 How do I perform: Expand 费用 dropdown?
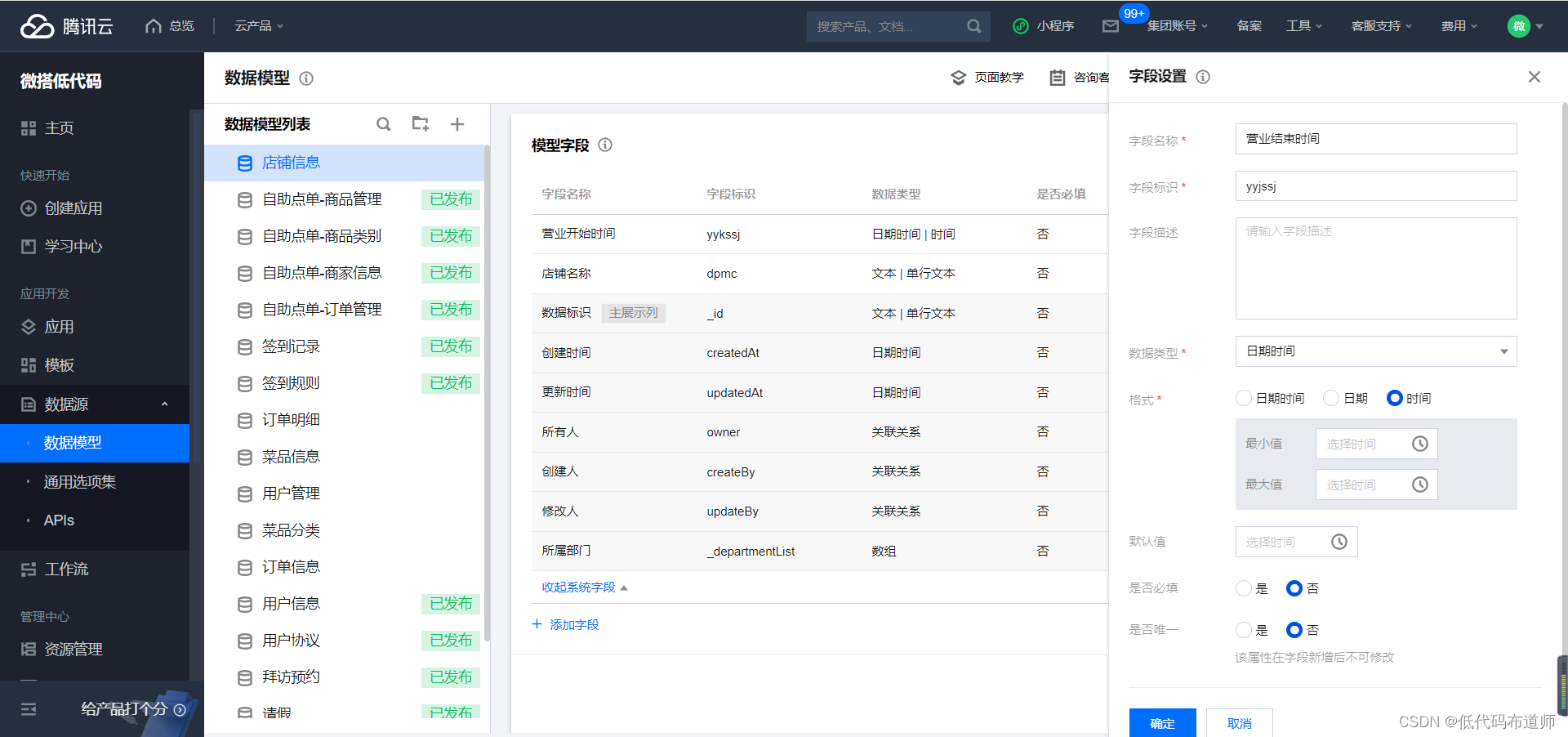click(x=1459, y=26)
